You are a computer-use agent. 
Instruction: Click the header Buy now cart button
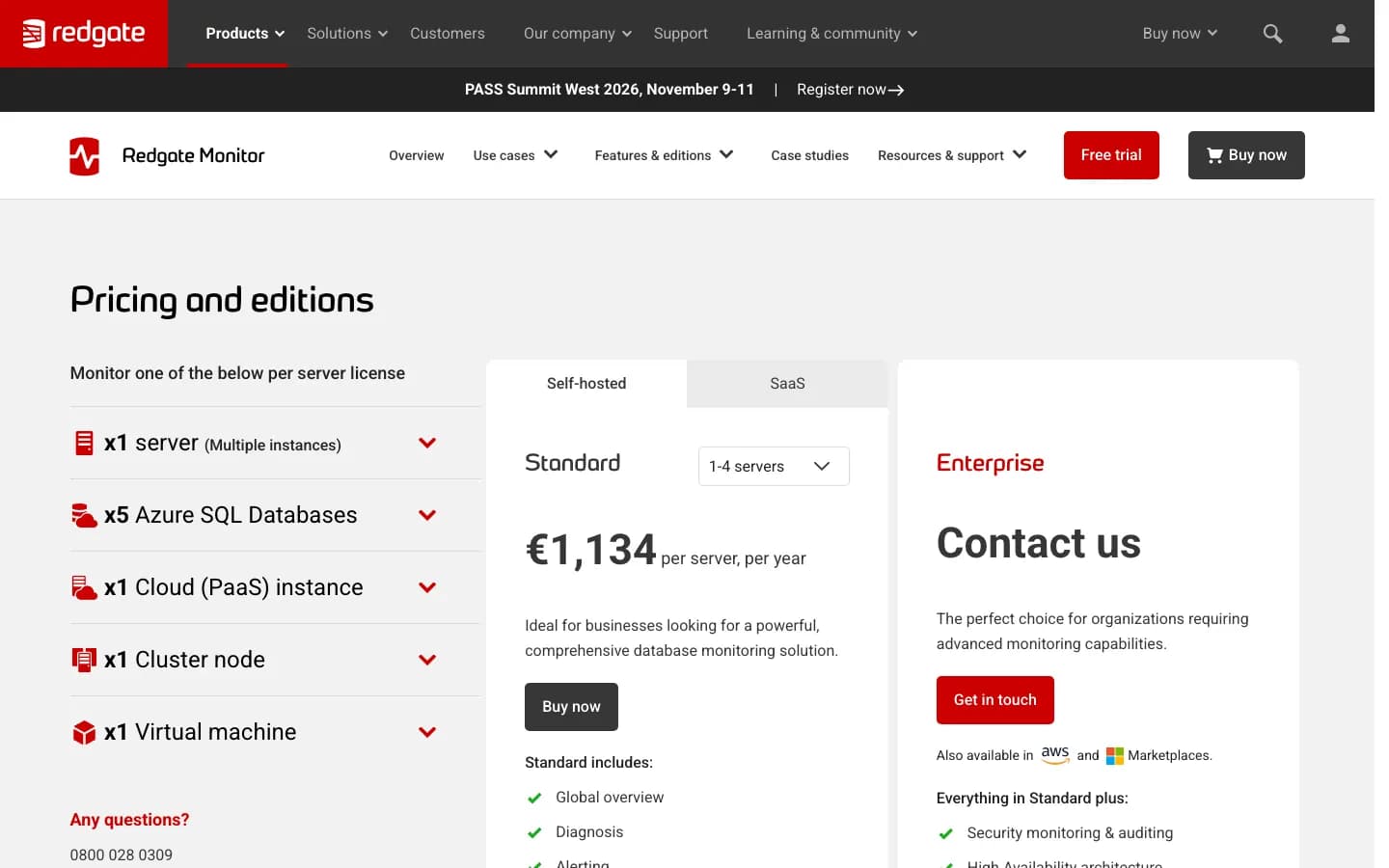pos(1246,155)
